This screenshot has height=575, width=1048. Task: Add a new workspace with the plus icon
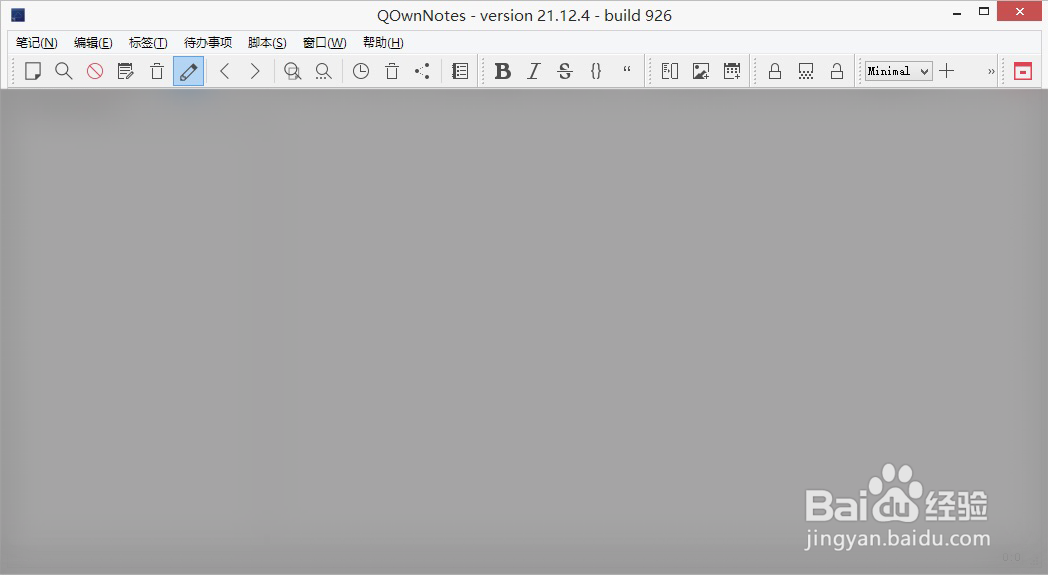click(x=946, y=71)
